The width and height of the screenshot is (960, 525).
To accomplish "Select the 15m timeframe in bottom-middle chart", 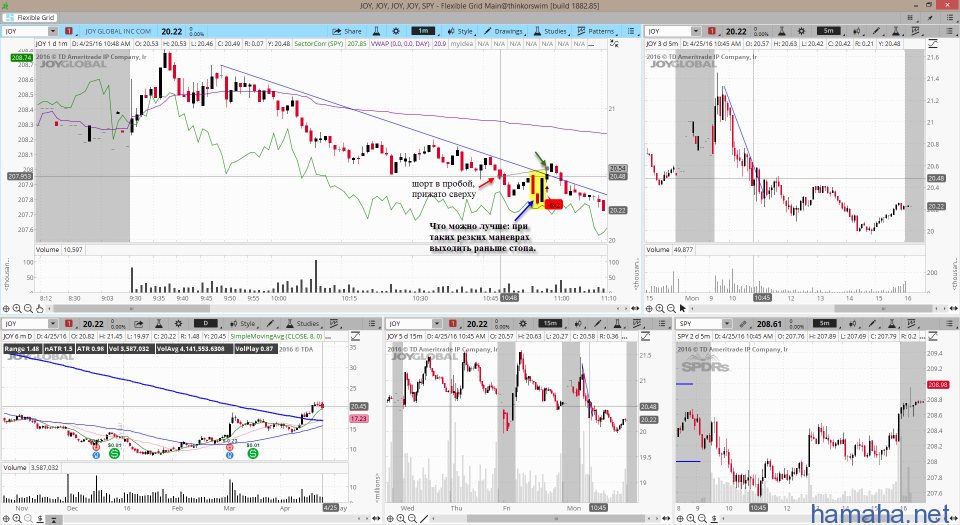I will pyautogui.click(x=550, y=324).
